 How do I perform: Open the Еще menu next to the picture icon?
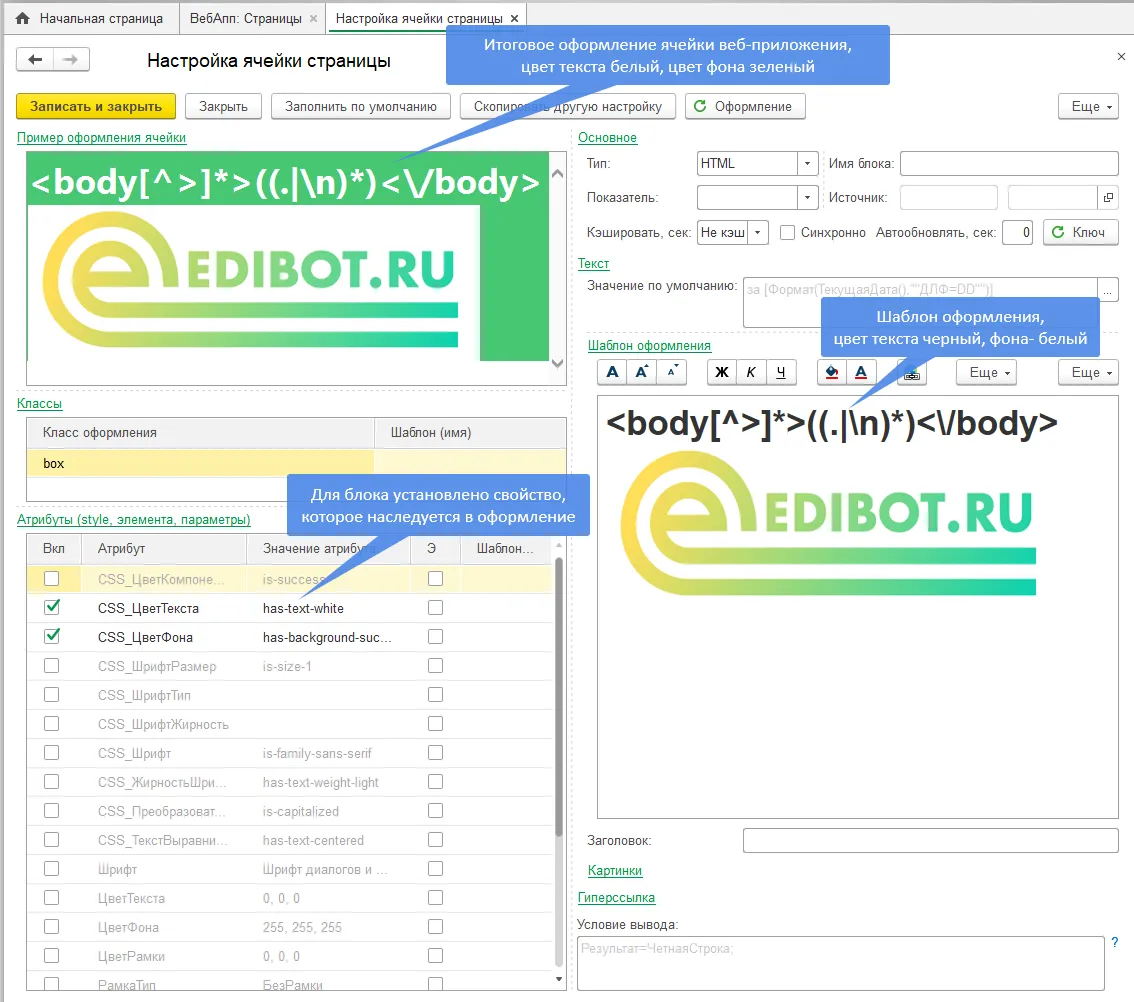click(986, 373)
